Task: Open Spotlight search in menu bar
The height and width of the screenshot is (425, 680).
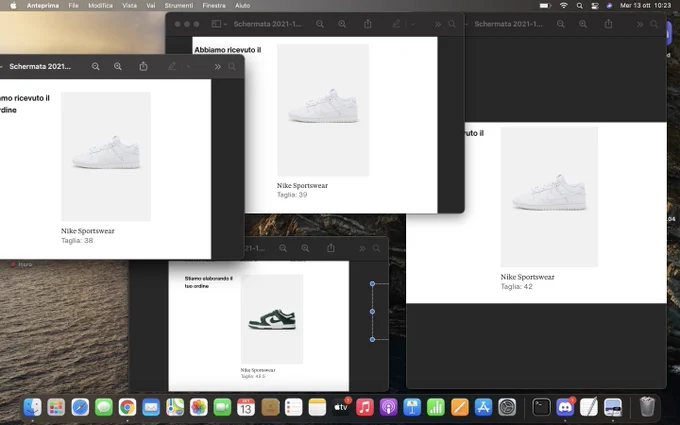Action: click(579, 6)
